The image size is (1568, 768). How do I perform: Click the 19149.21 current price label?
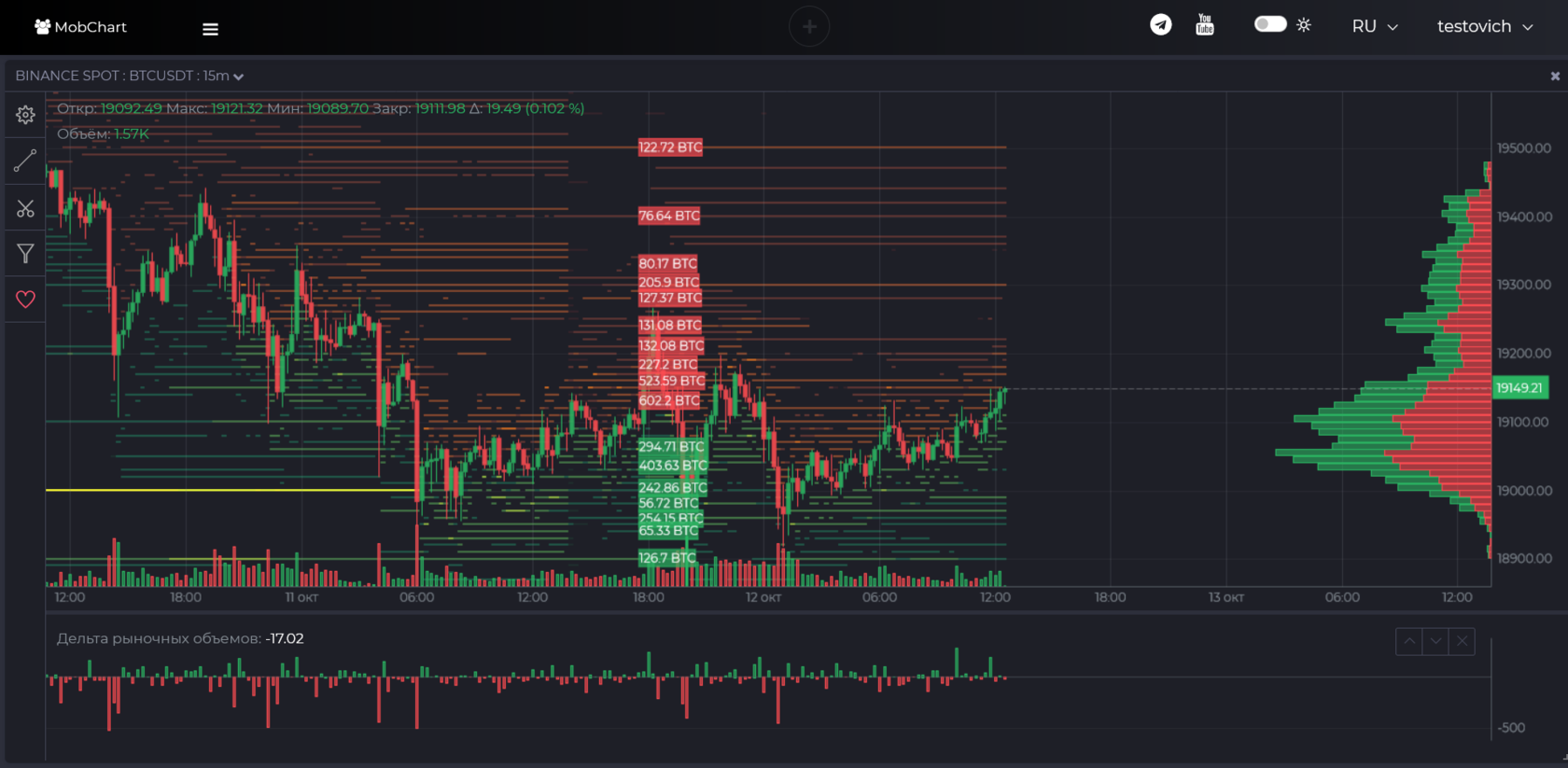point(1519,387)
